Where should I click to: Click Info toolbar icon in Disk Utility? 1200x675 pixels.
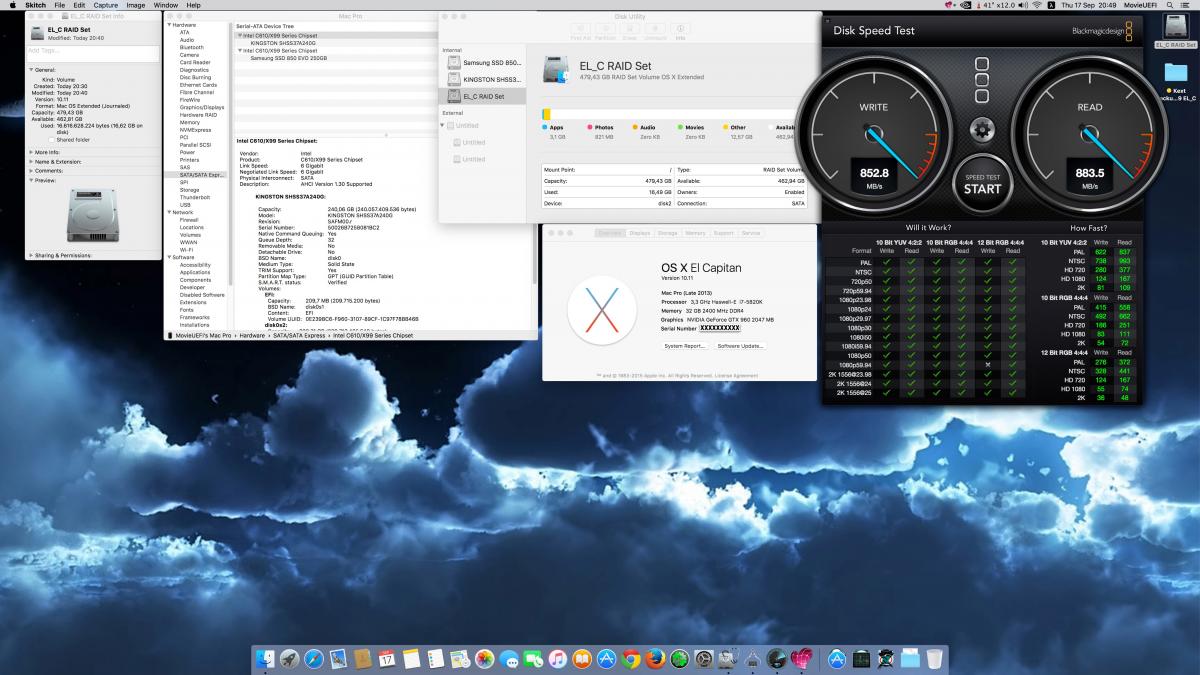click(x=680, y=32)
